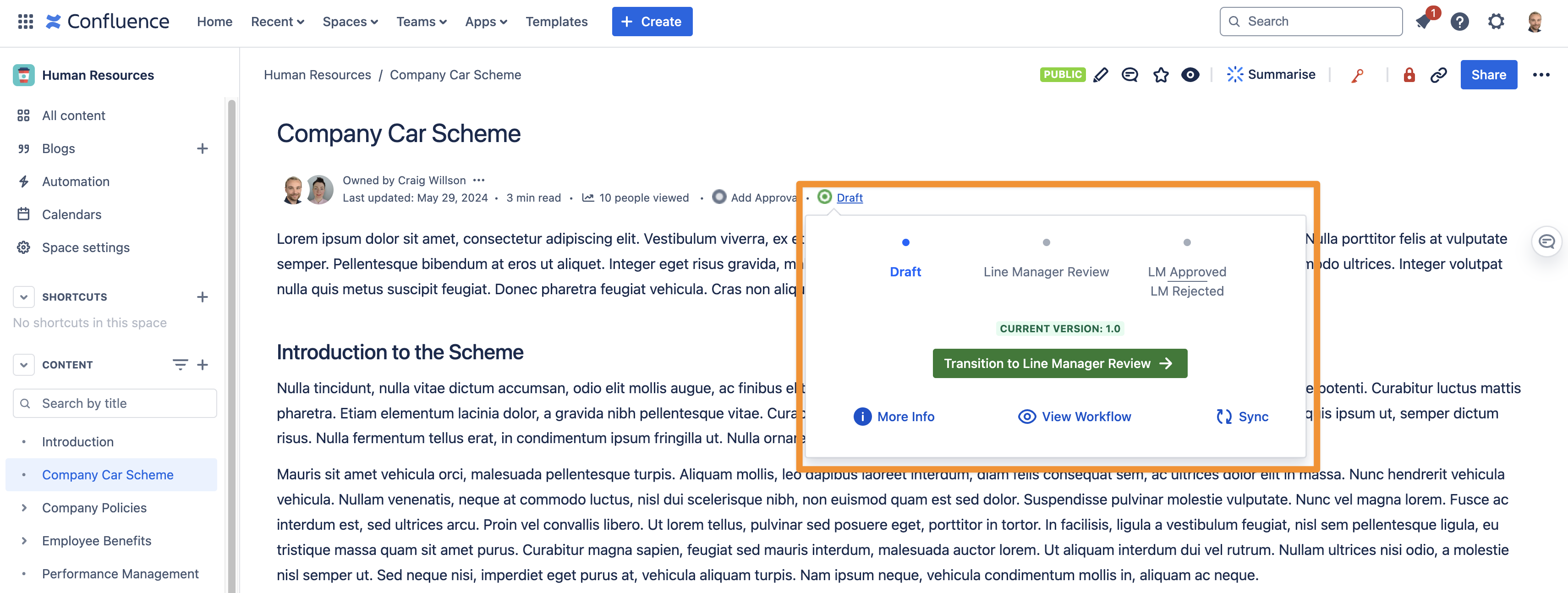
Task: Click the edit pencil icon
Action: [1101, 75]
